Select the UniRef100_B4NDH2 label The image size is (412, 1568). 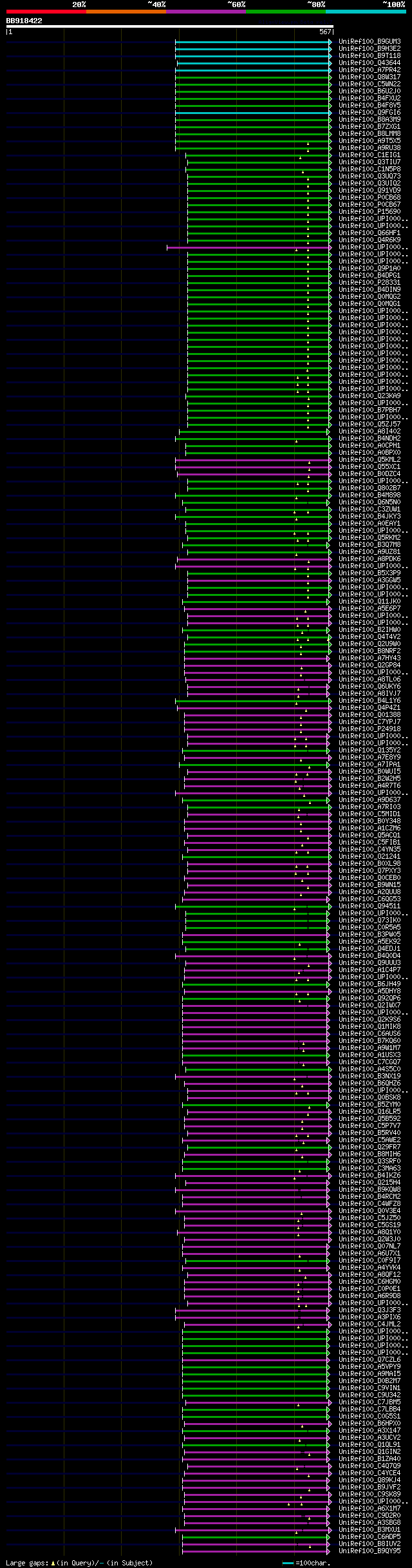click(x=370, y=439)
